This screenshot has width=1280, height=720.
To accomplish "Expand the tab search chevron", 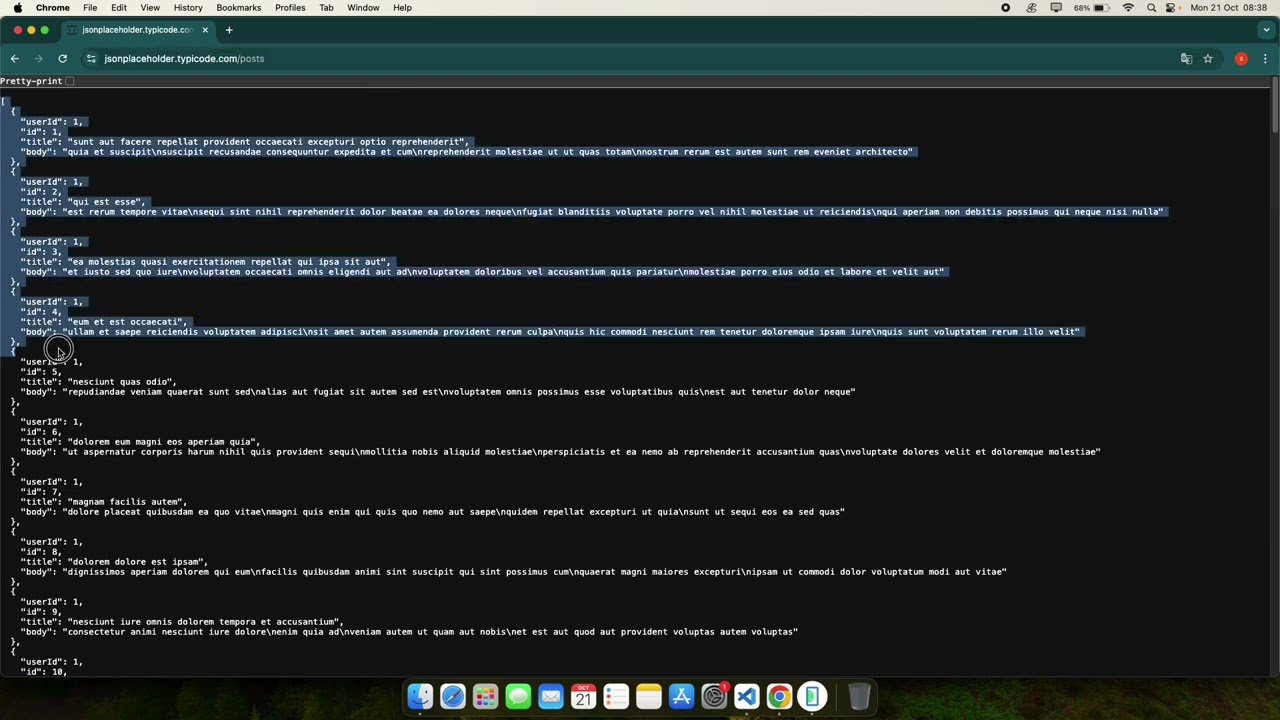I will [1266, 30].
